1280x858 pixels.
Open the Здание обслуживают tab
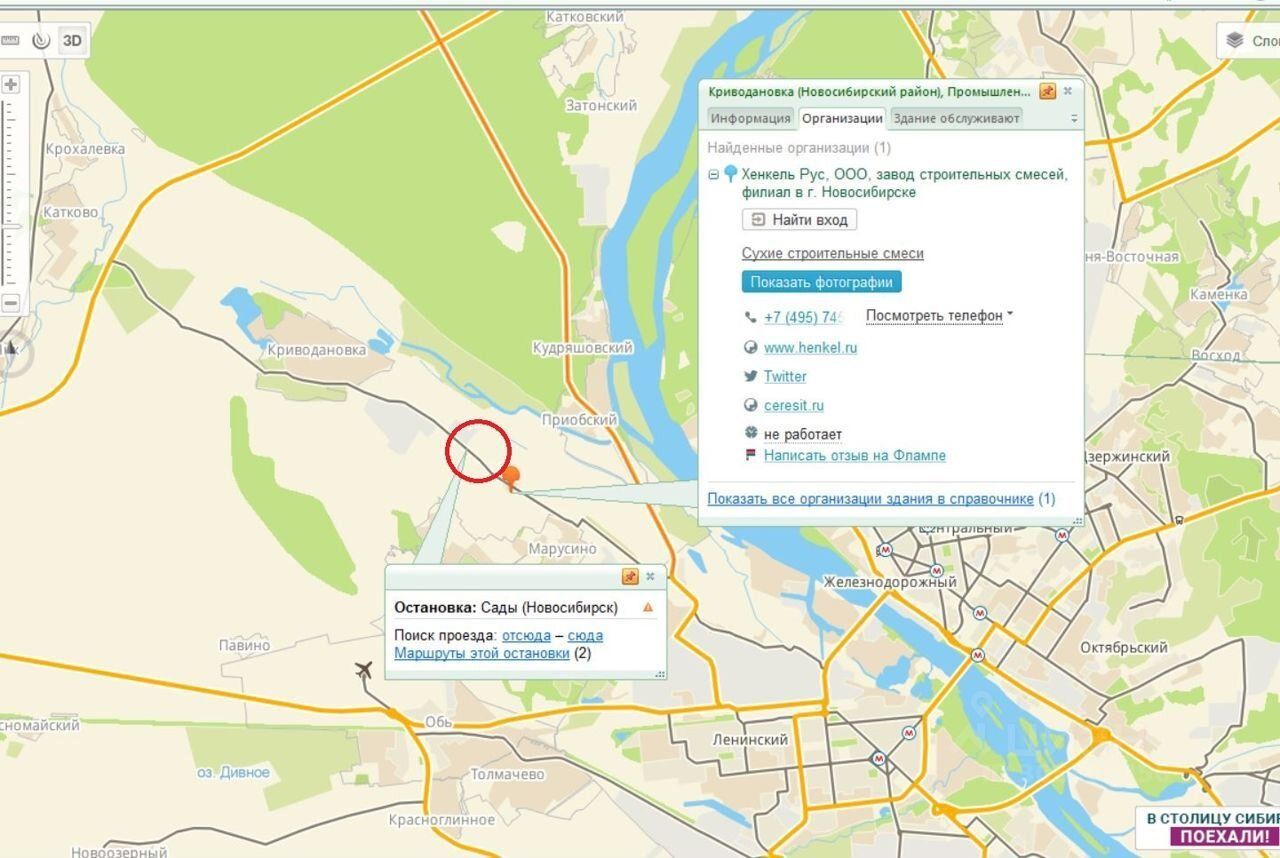(956, 118)
